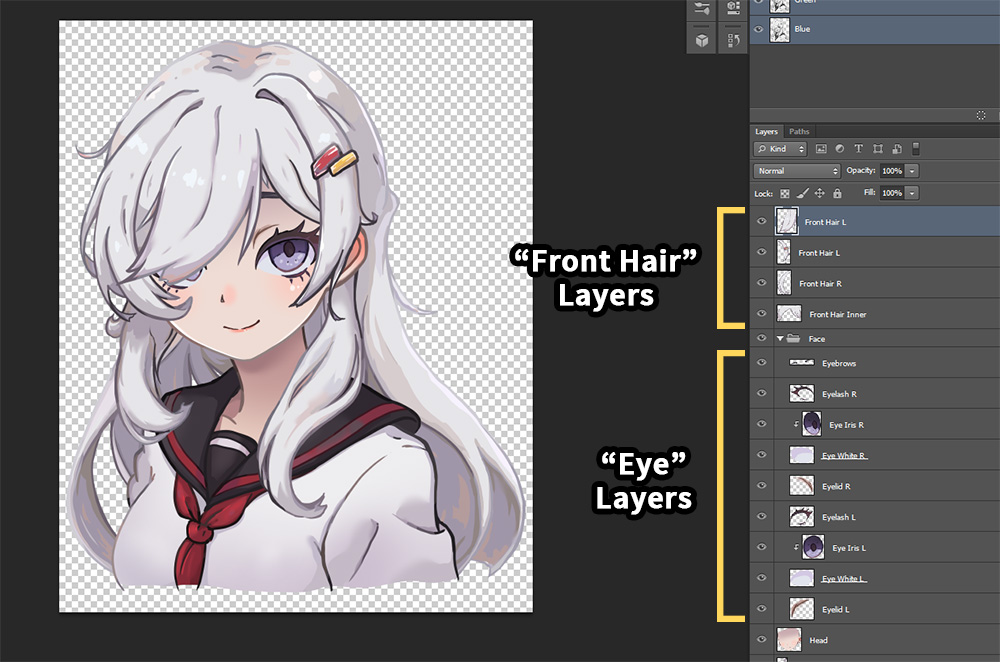
Task: Toggle the layer filtering on/off switch
Action: pos(916,149)
